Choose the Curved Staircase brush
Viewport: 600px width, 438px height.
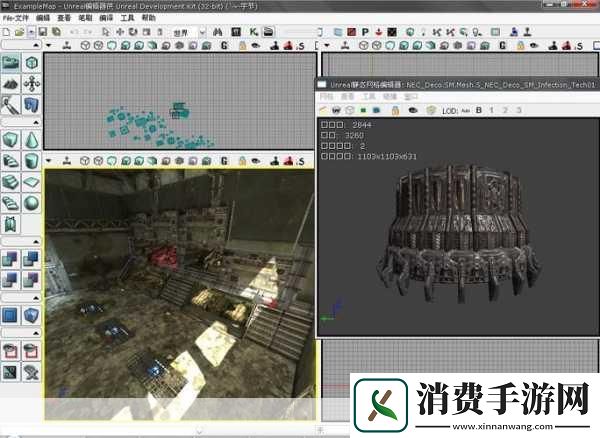click(x=11, y=161)
